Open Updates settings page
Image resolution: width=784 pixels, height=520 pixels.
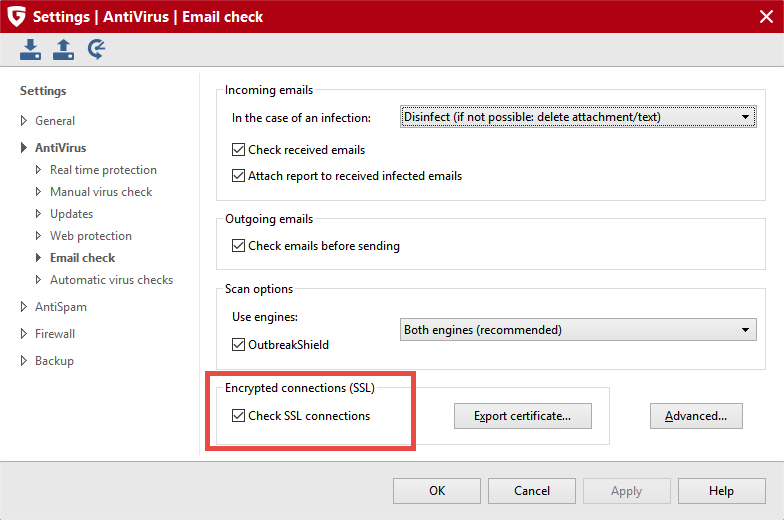coord(72,214)
